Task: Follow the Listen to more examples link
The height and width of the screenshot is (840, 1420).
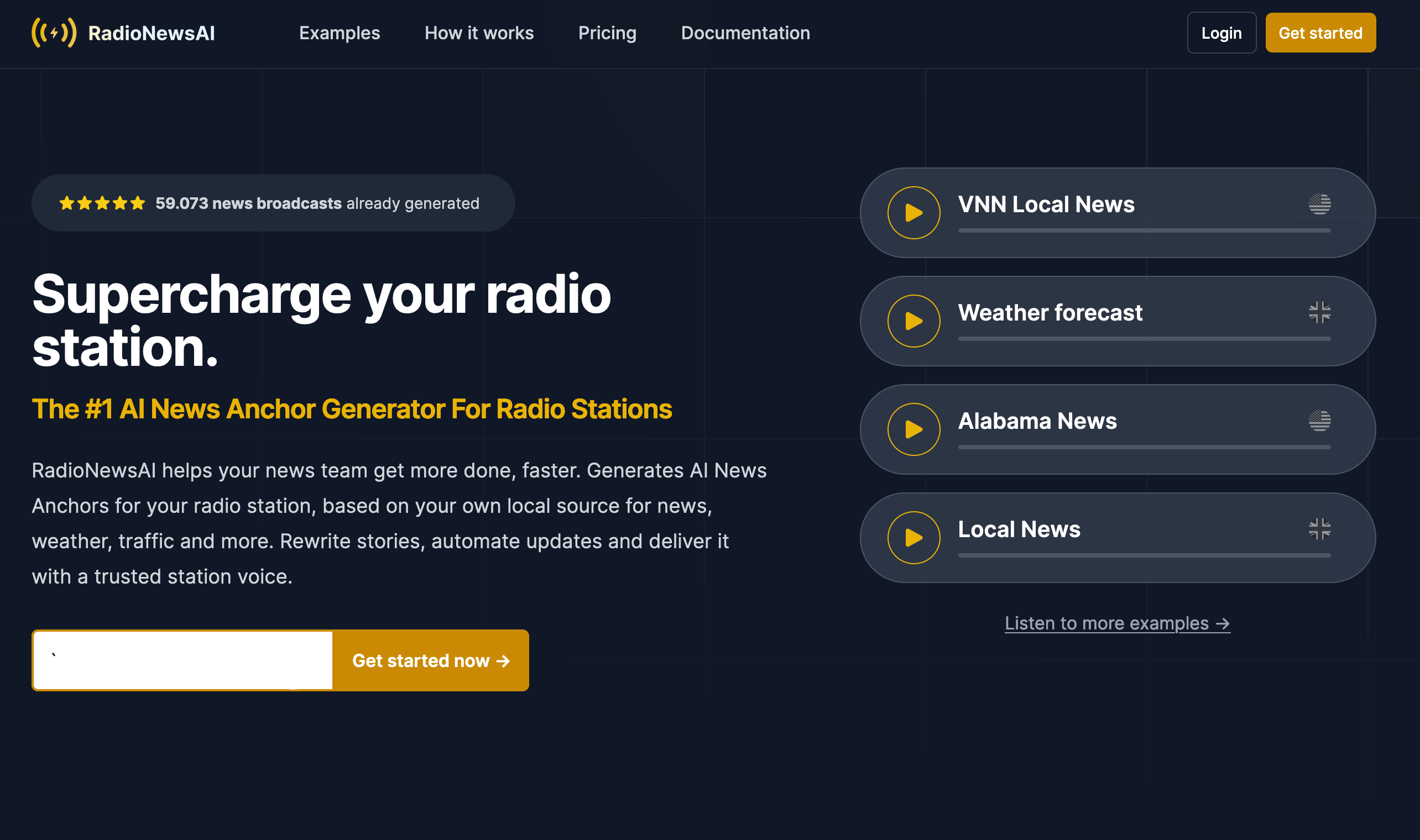Action: click(1116, 623)
